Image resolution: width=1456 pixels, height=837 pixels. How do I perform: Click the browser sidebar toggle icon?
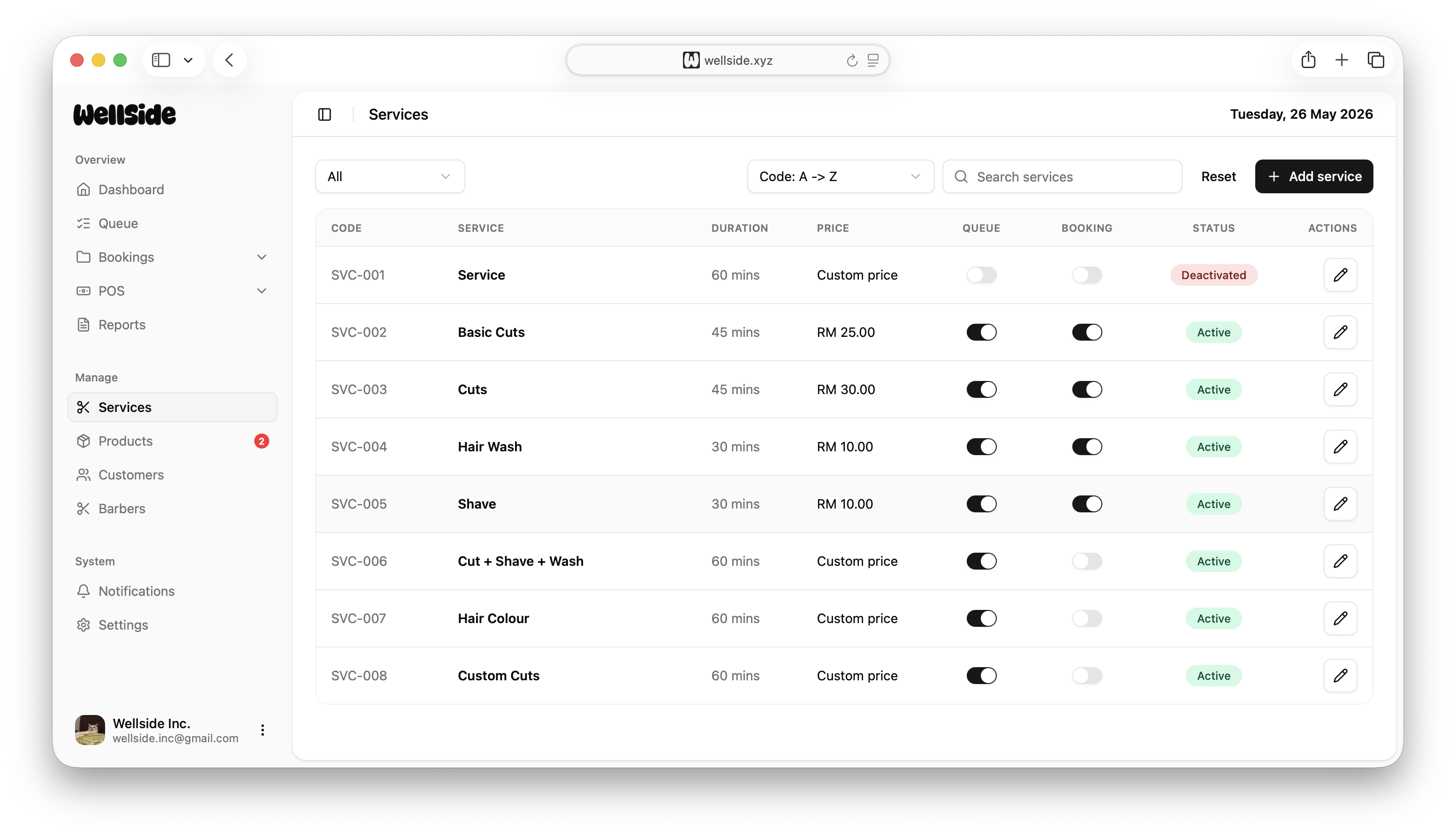click(161, 60)
